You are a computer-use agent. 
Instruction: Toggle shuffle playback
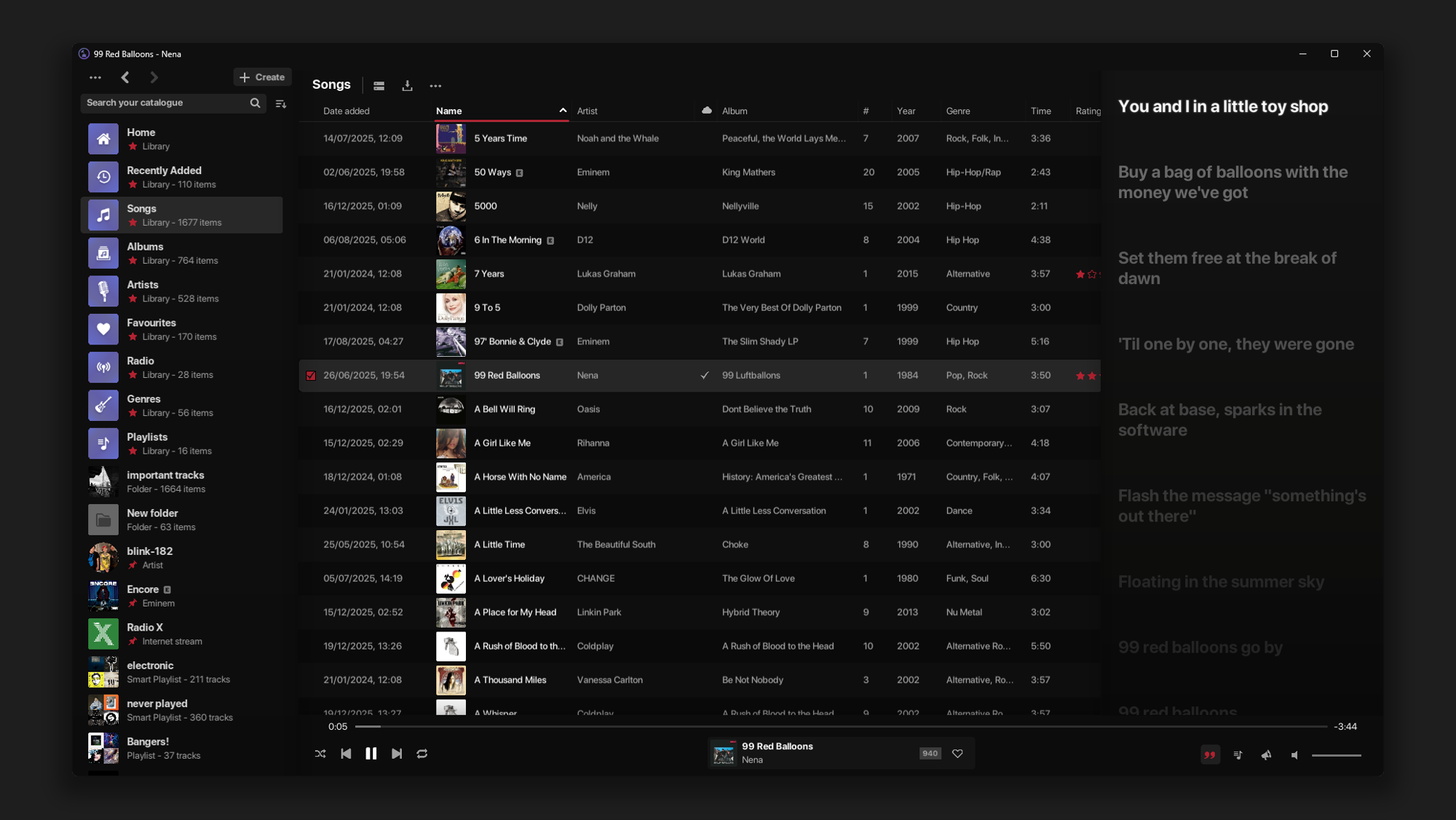point(320,754)
